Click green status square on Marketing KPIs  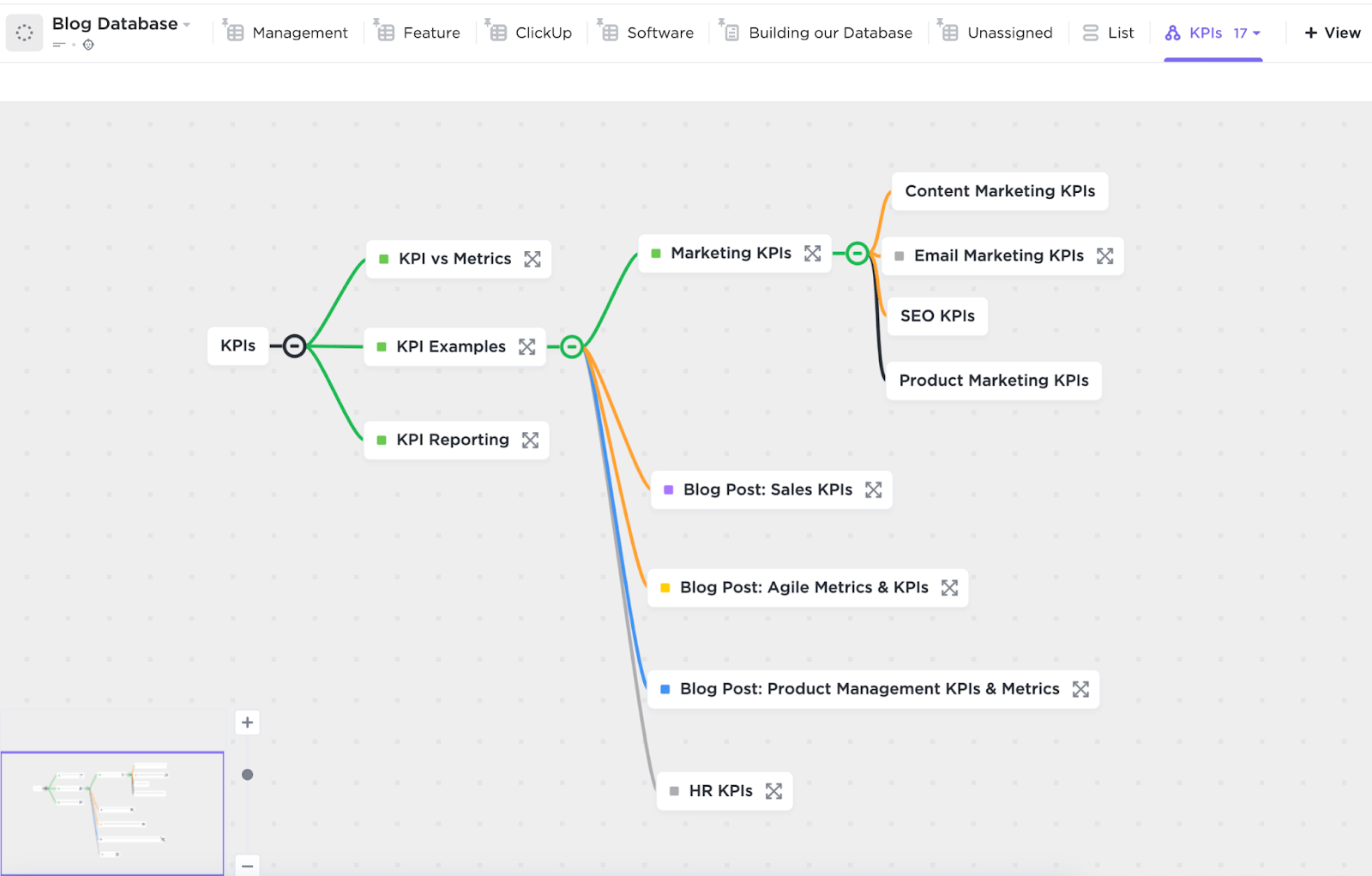coord(656,254)
